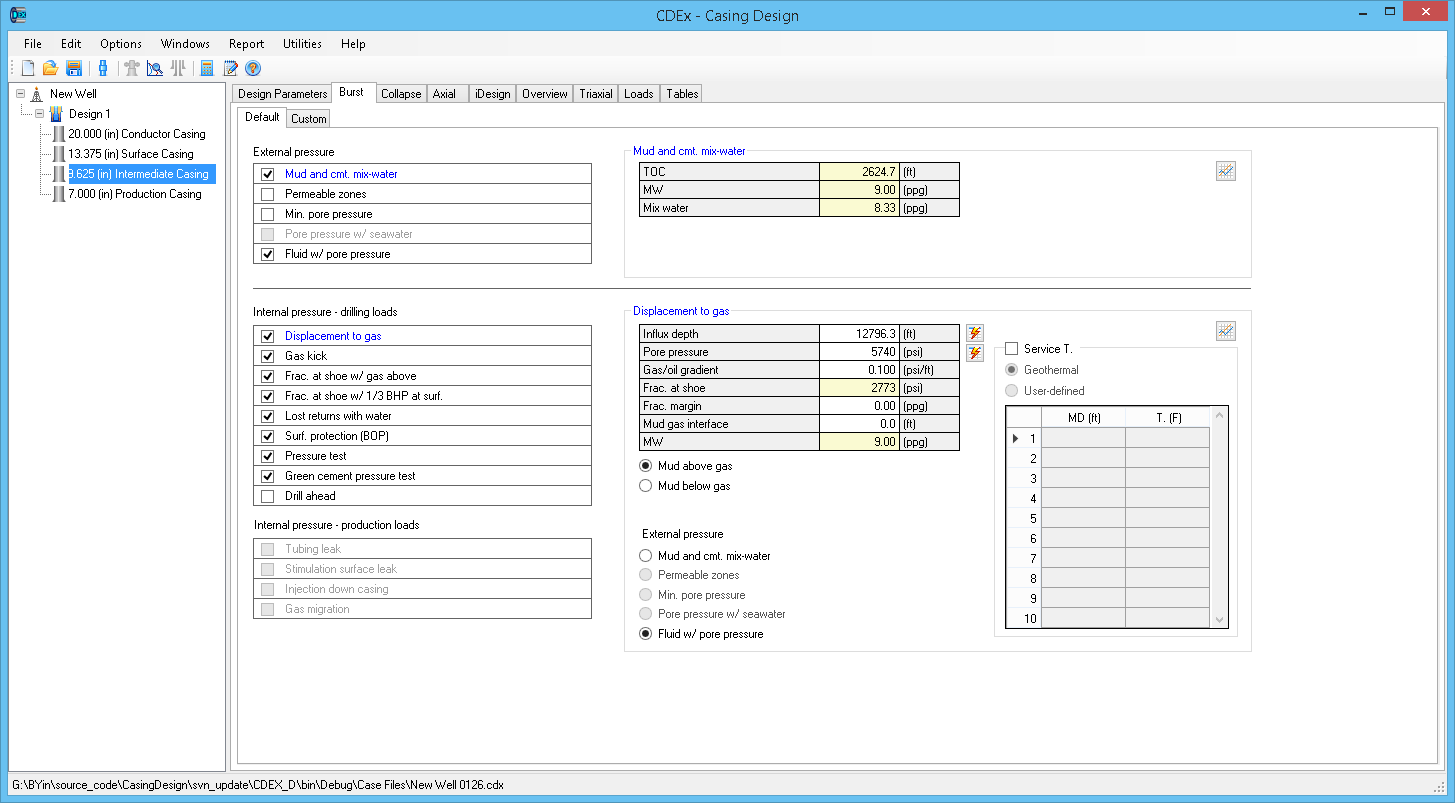Open a case file with folder icon

50,68
